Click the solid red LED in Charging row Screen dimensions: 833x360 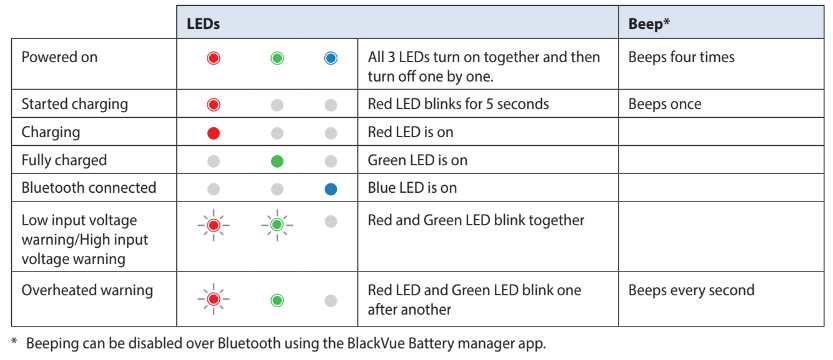point(214,133)
